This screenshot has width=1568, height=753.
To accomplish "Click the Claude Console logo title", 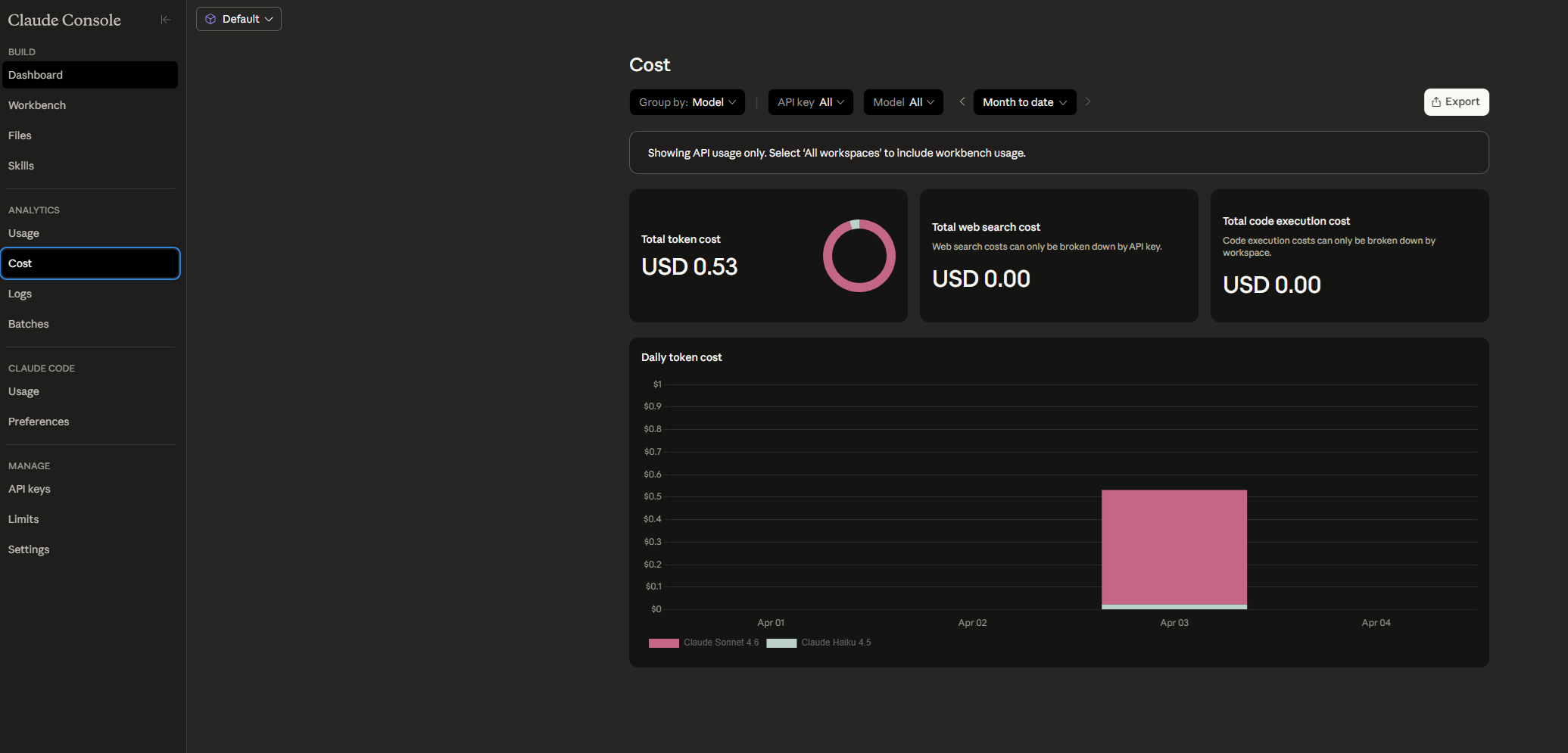I will (x=64, y=20).
